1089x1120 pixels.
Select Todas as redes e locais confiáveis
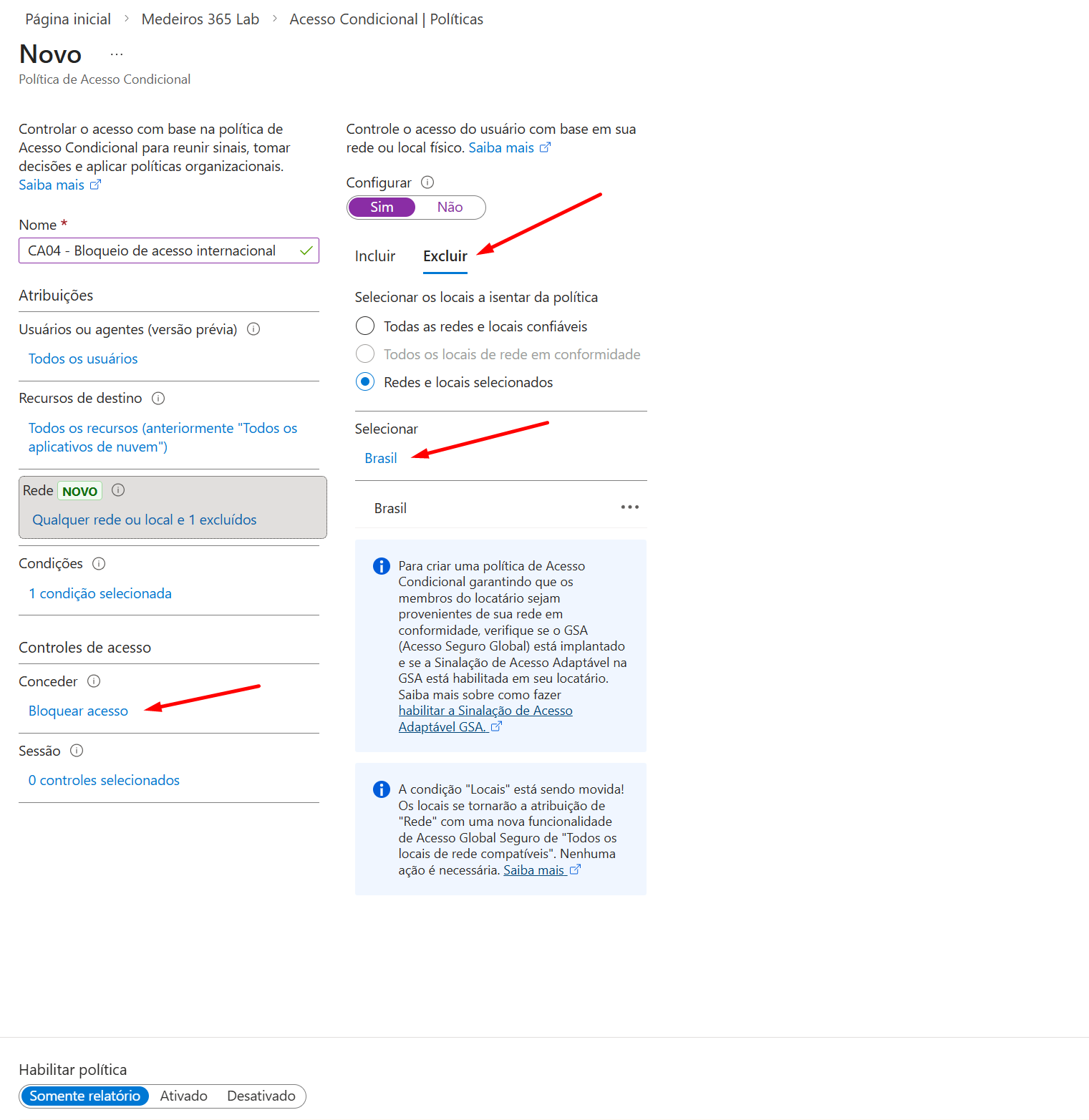coord(365,326)
